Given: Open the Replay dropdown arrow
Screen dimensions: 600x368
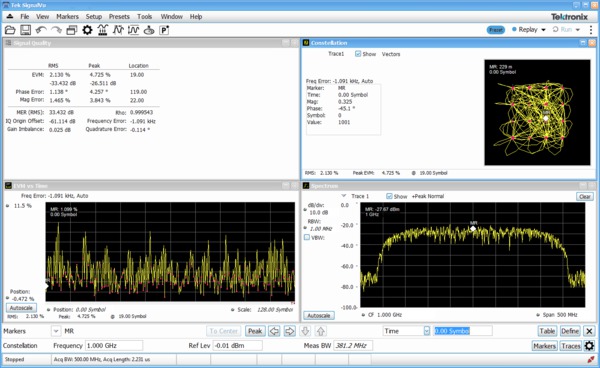Looking at the screenshot, I should (543, 30).
